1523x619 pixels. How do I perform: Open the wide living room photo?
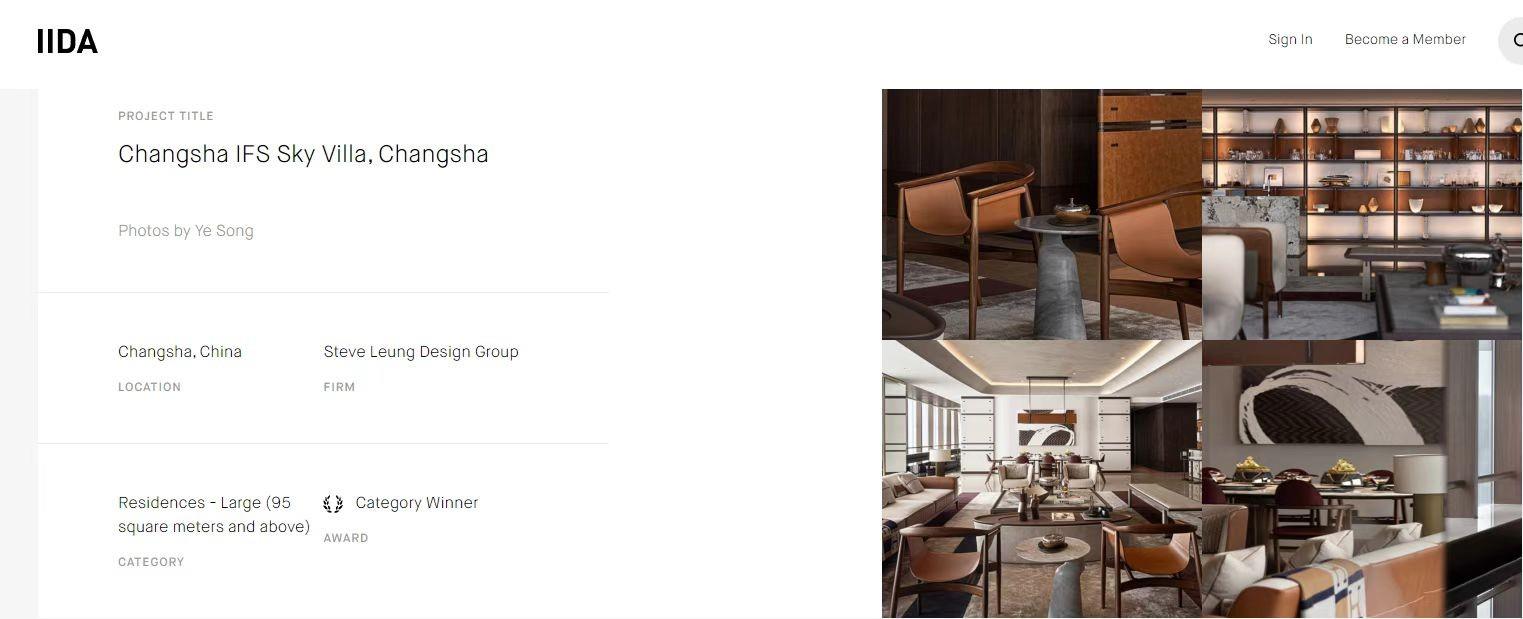click(x=1041, y=479)
